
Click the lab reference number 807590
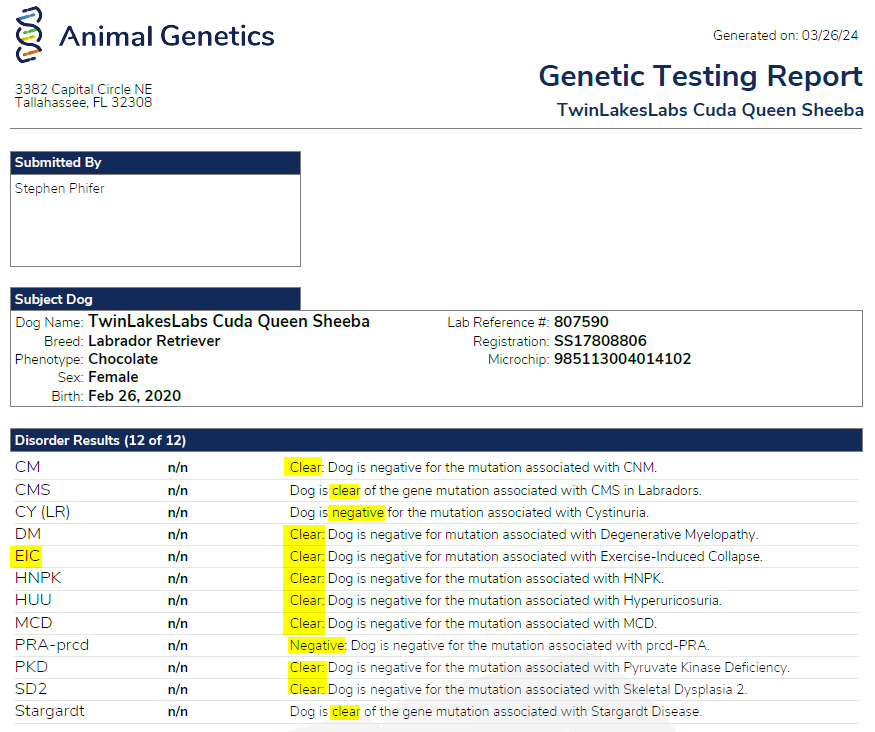[x=581, y=322]
